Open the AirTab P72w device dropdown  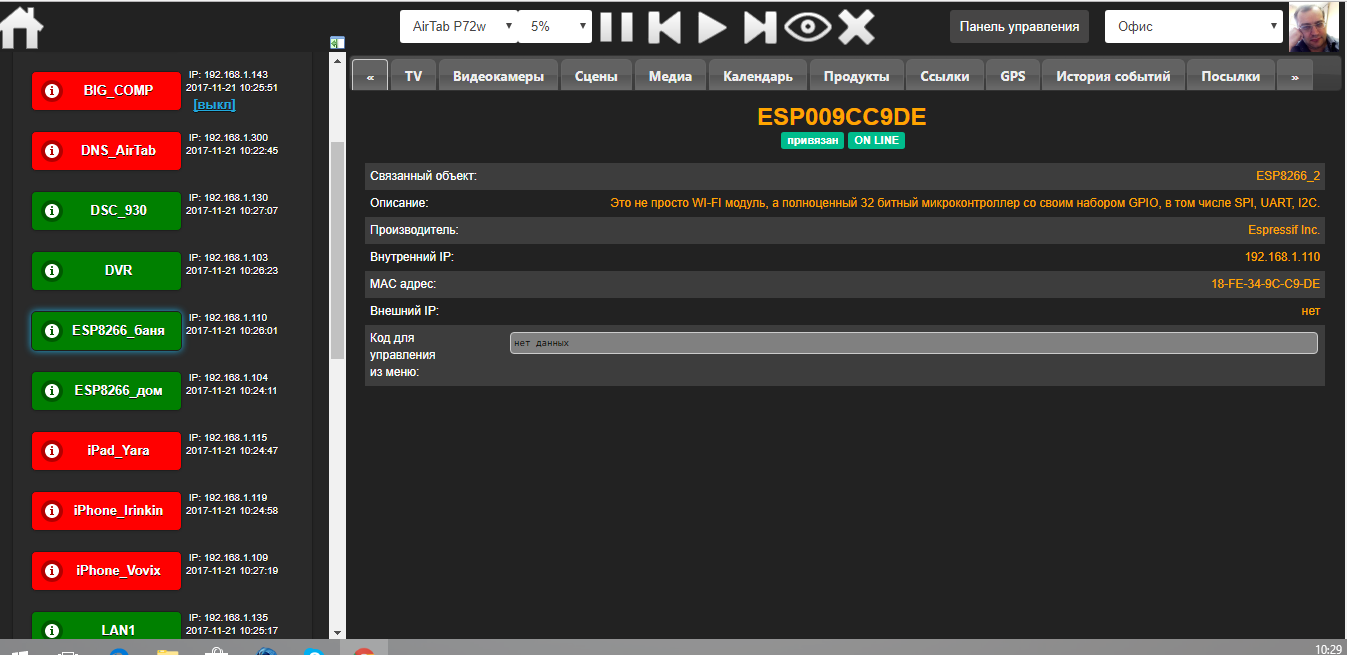459,27
